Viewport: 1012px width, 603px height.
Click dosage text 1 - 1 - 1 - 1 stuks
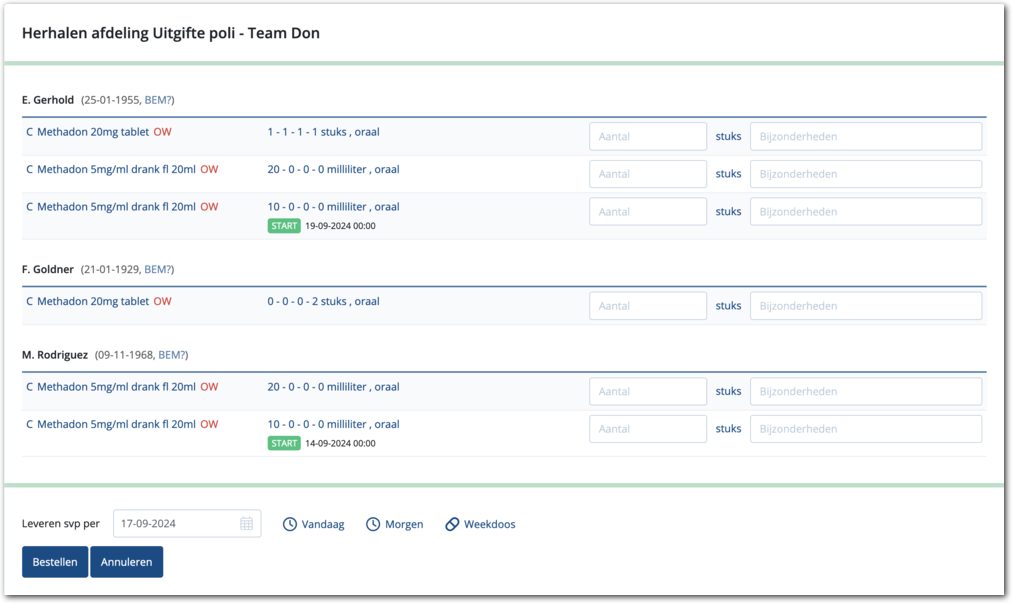(322, 132)
